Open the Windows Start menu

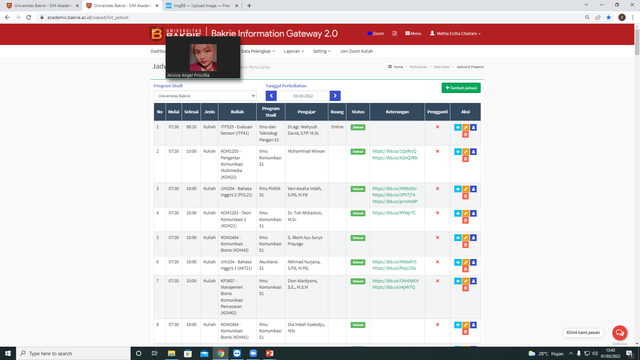tap(8, 353)
